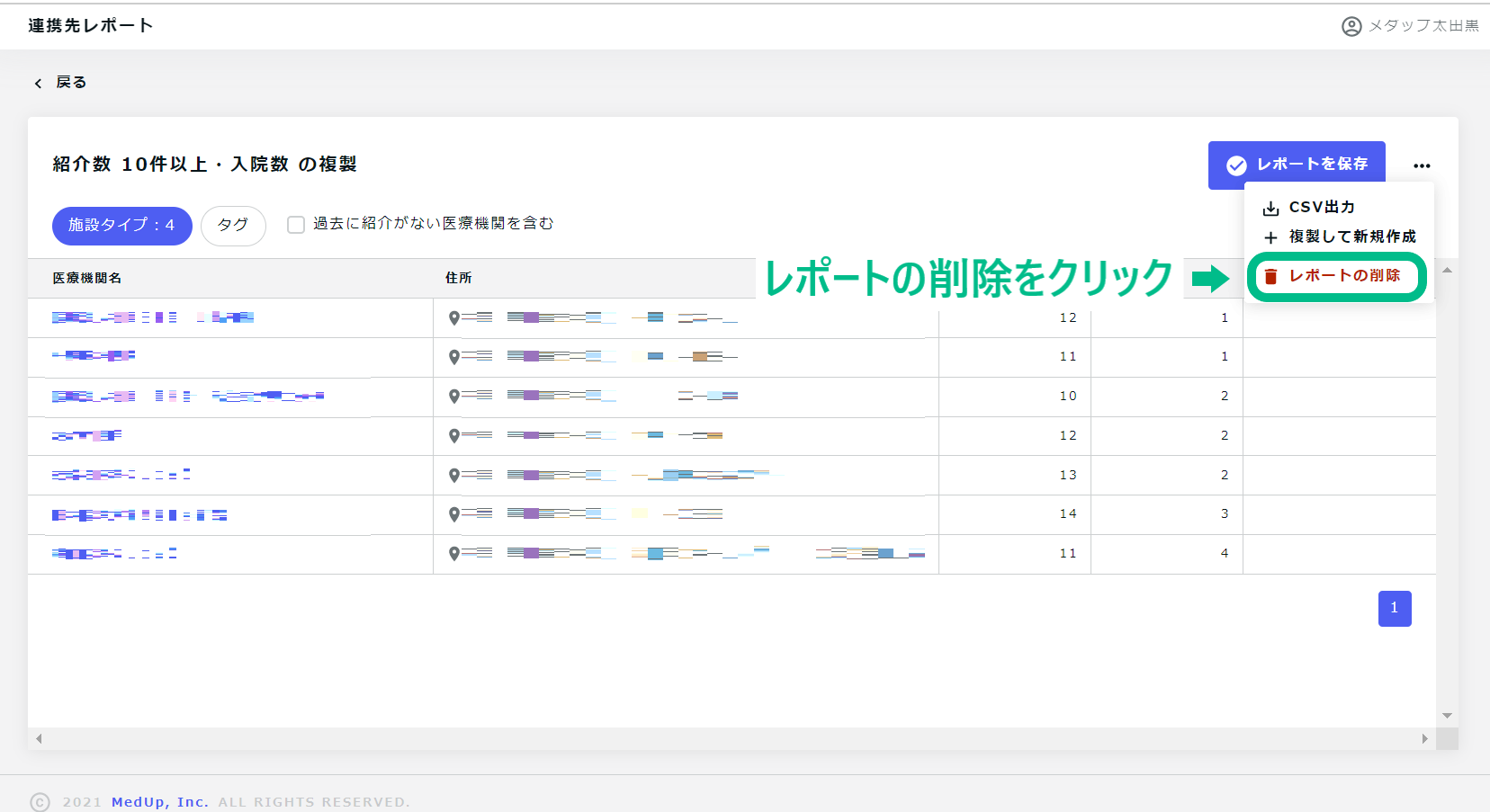1490x812 pixels.
Task: Select レポートの削除 in the dropdown menu
Action: (x=1337, y=276)
